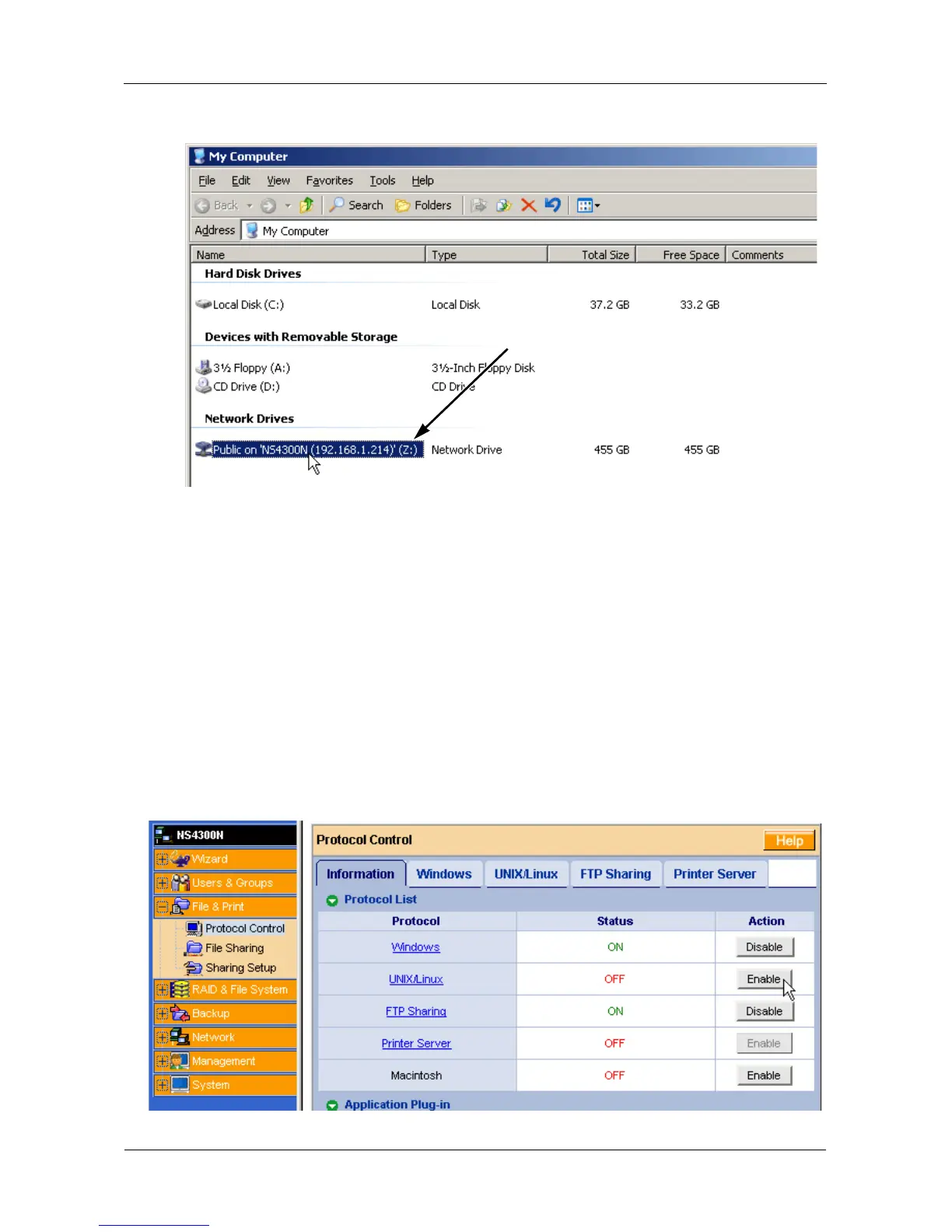Select the CD Drive (D:) icon
The height and width of the screenshot is (1232, 952).
[x=204, y=386]
